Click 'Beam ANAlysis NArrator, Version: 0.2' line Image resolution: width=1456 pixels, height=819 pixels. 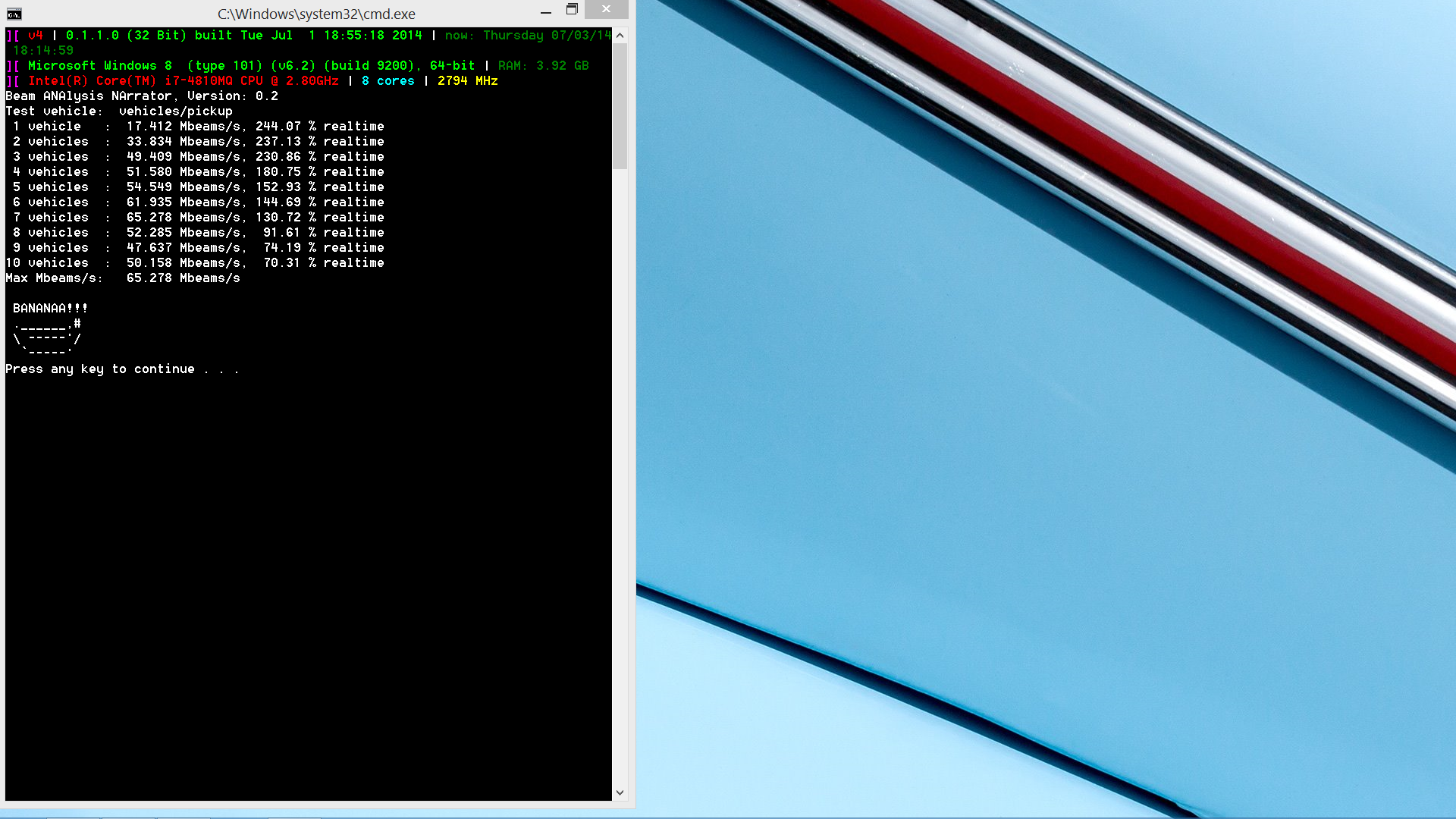(142, 96)
